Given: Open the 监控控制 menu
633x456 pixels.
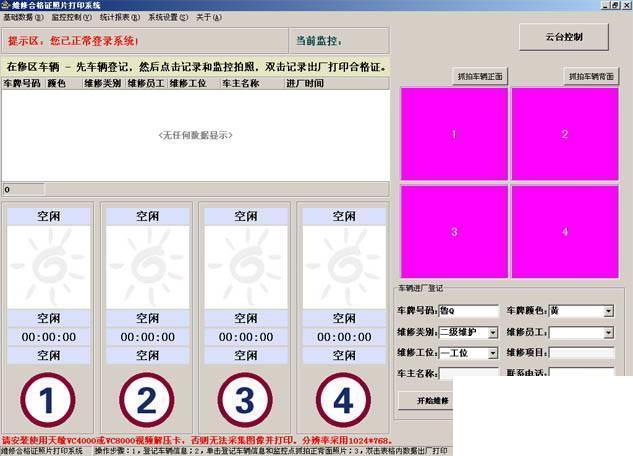Looking at the screenshot, I should [71, 17].
